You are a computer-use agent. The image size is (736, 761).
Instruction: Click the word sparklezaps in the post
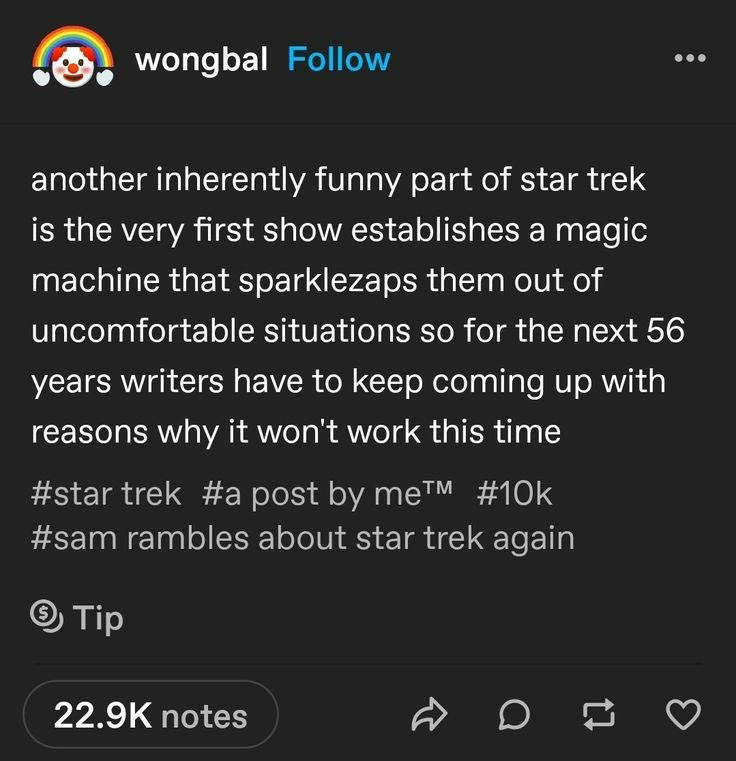pyautogui.click(x=328, y=281)
